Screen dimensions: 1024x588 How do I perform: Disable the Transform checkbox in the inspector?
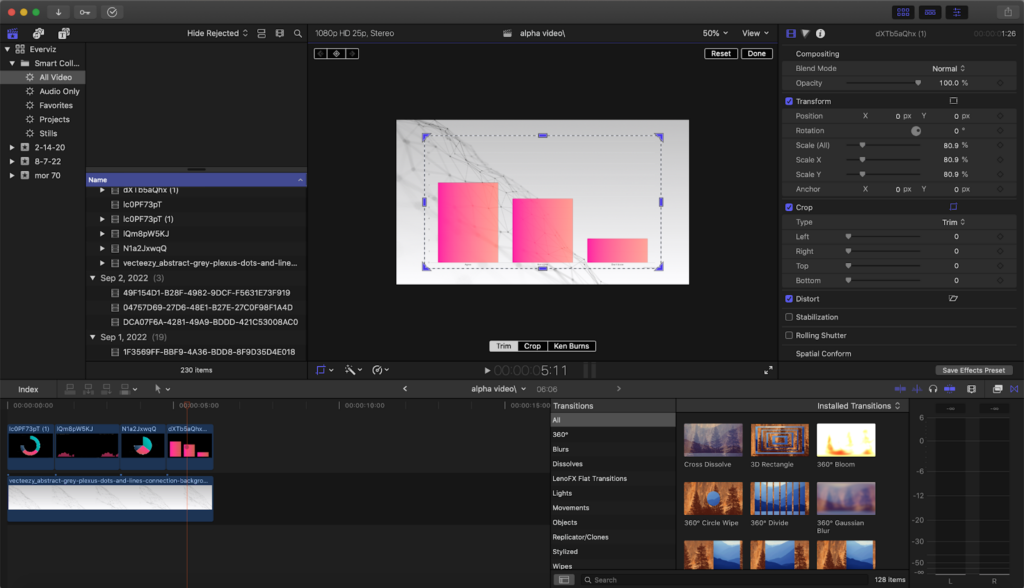pos(789,101)
